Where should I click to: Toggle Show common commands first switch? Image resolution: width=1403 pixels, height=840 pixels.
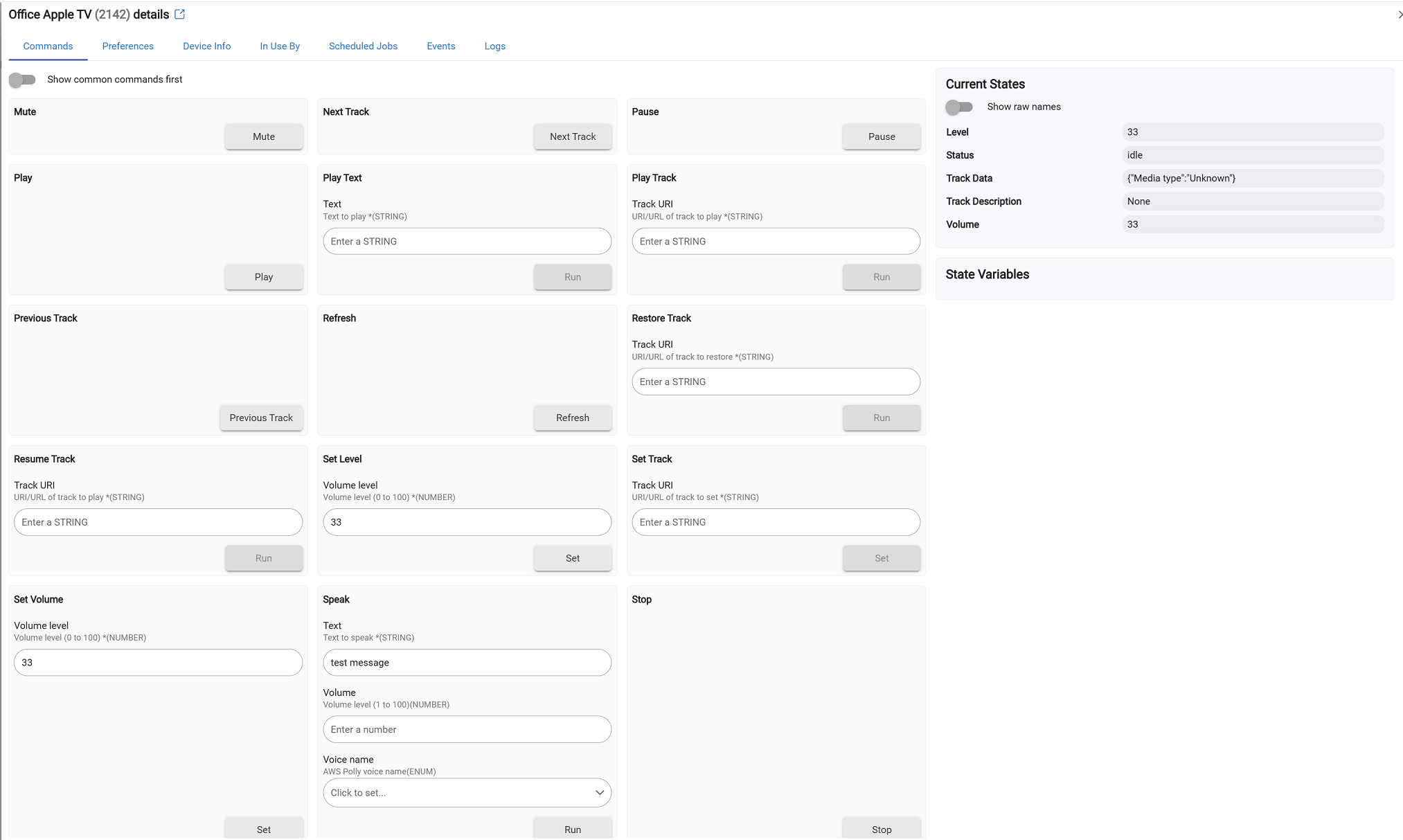pos(22,80)
